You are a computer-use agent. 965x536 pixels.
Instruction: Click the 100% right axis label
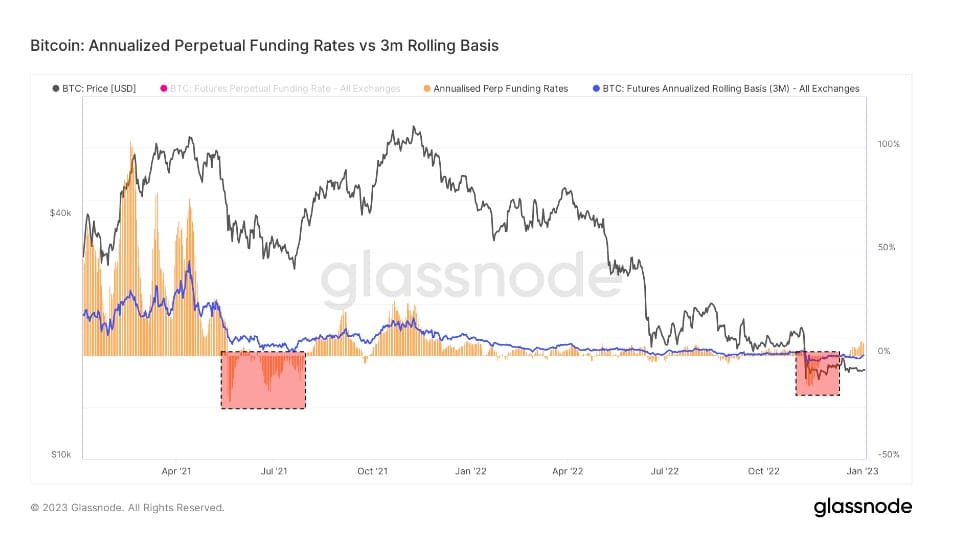pyautogui.click(x=889, y=144)
